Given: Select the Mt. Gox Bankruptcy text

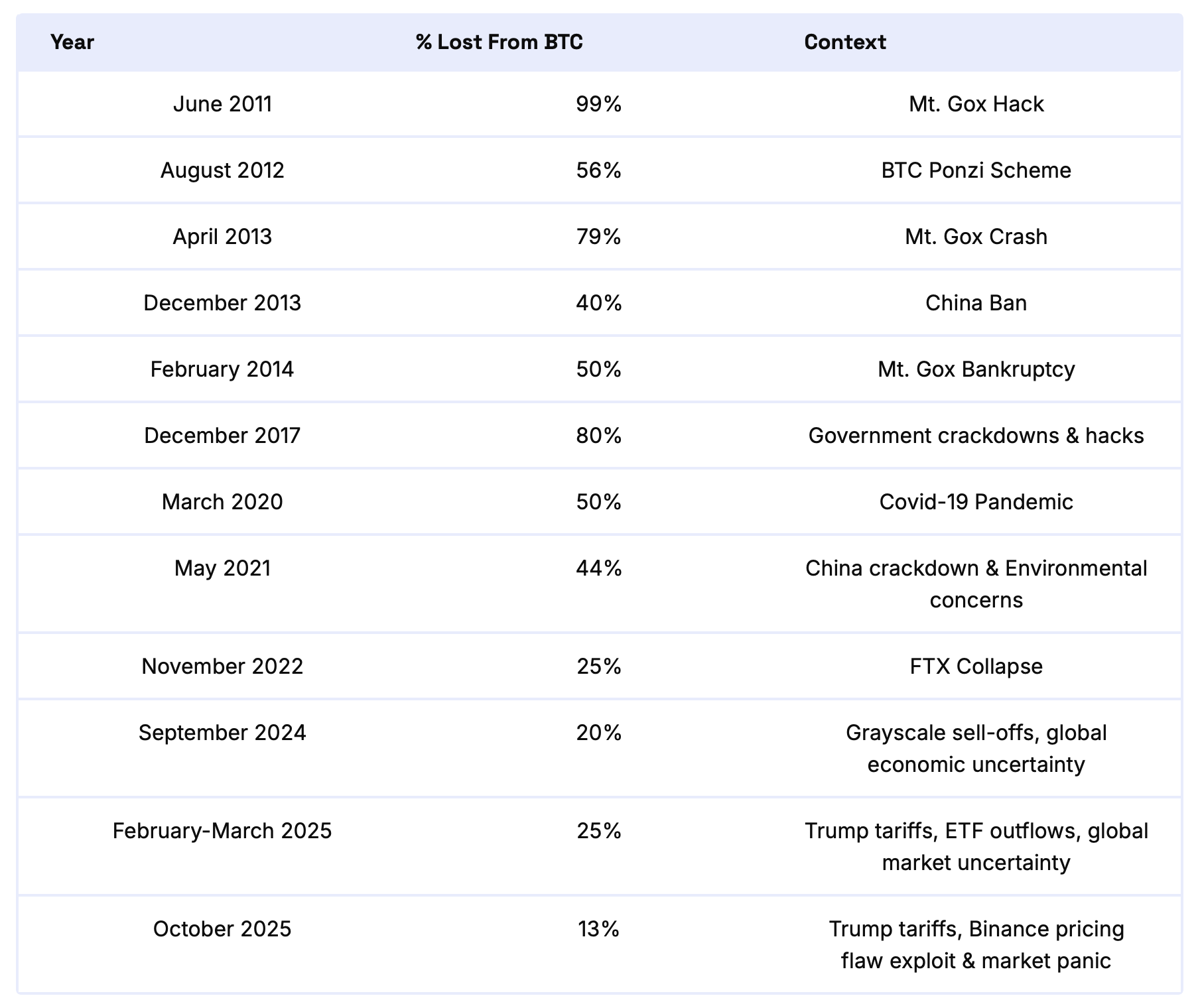Looking at the screenshot, I should (x=976, y=369).
